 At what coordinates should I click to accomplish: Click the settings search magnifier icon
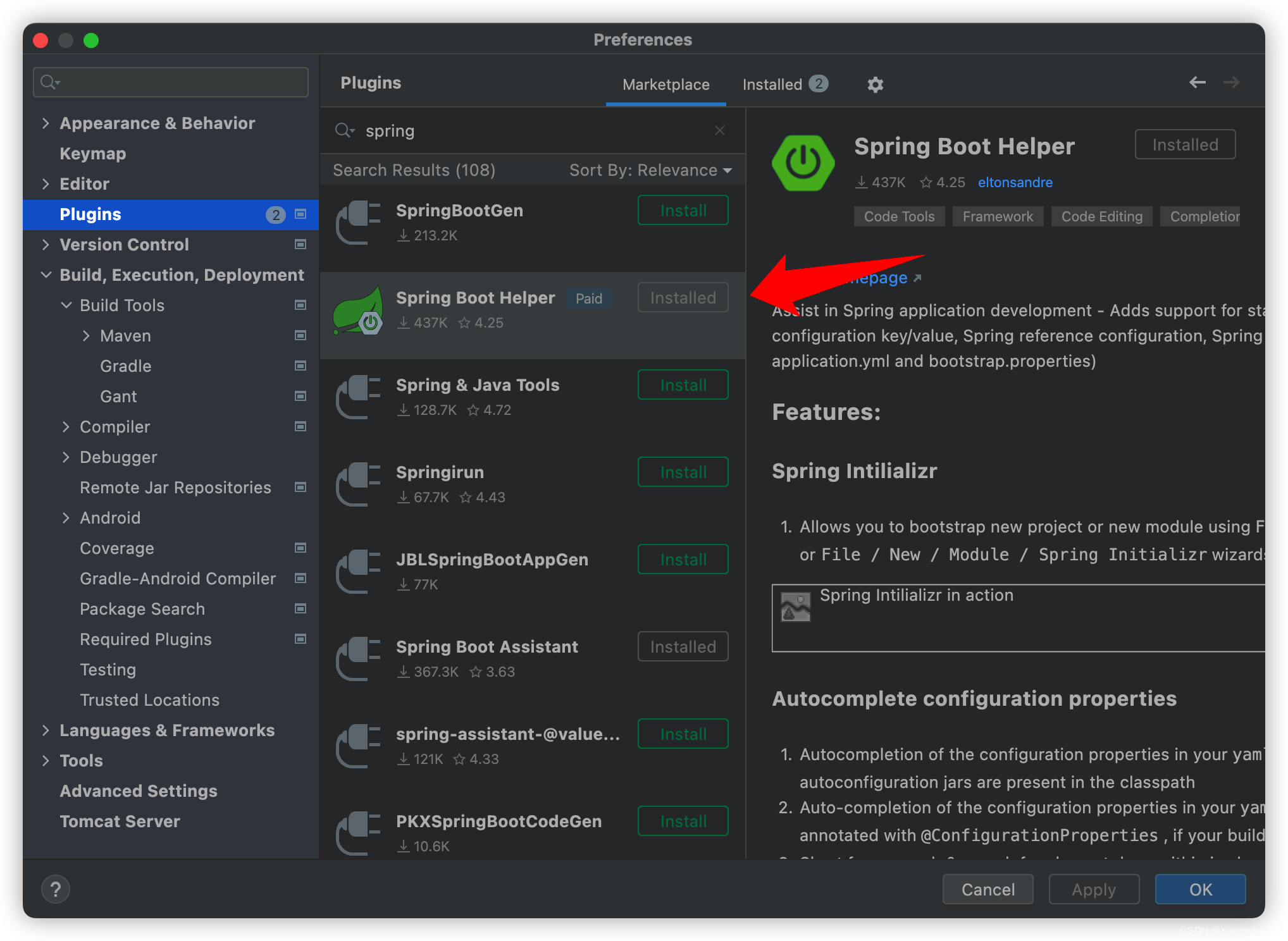(x=49, y=82)
